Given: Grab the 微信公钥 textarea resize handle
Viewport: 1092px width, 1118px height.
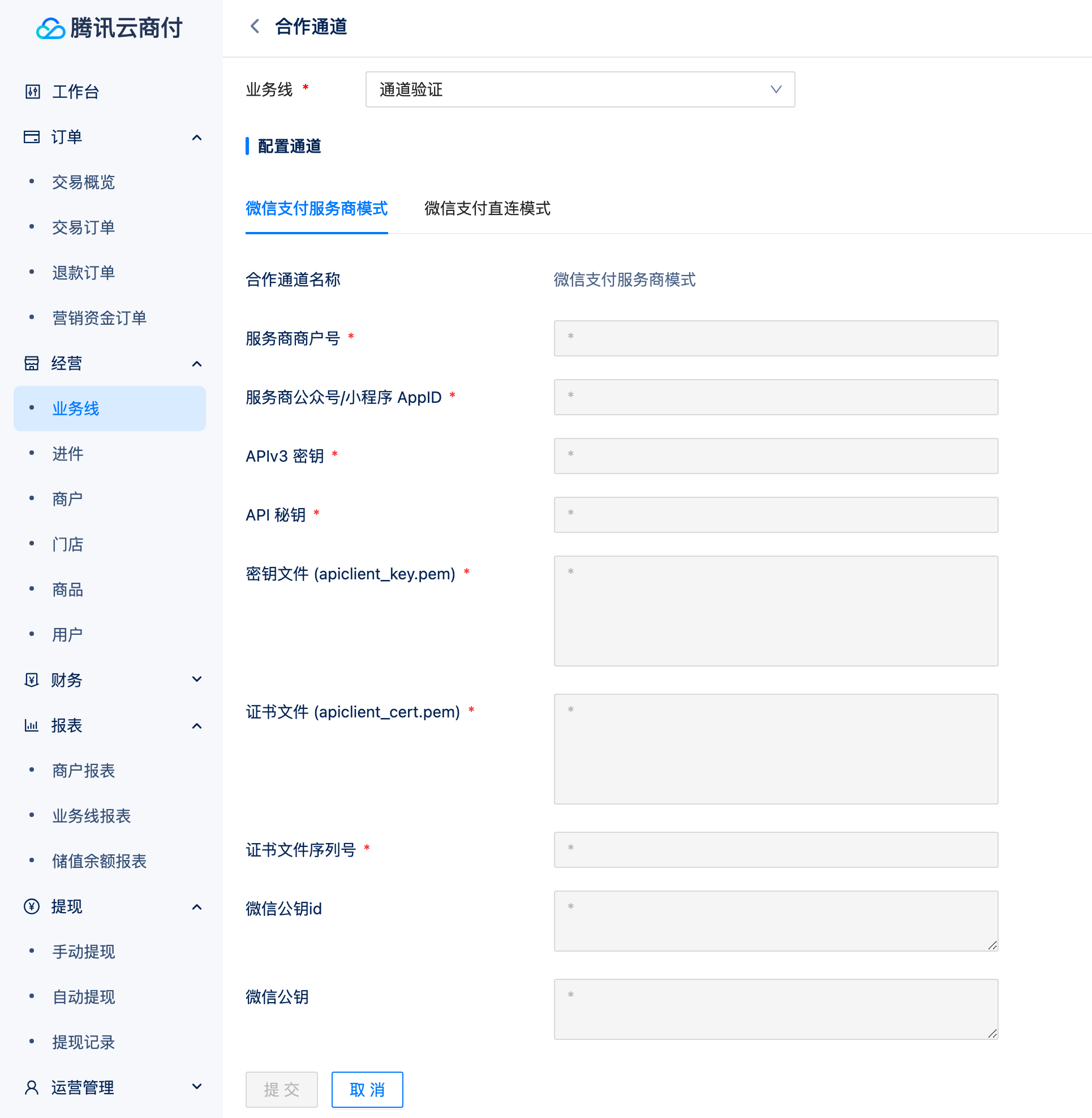Looking at the screenshot, I should pyautogui.click(x=992, y=1034).
